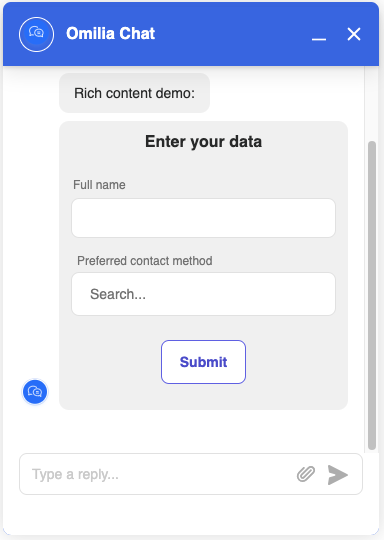Open the Preferred contact method search dropdown
This screenshot has height=540, width=384.
tap(203, 294)
